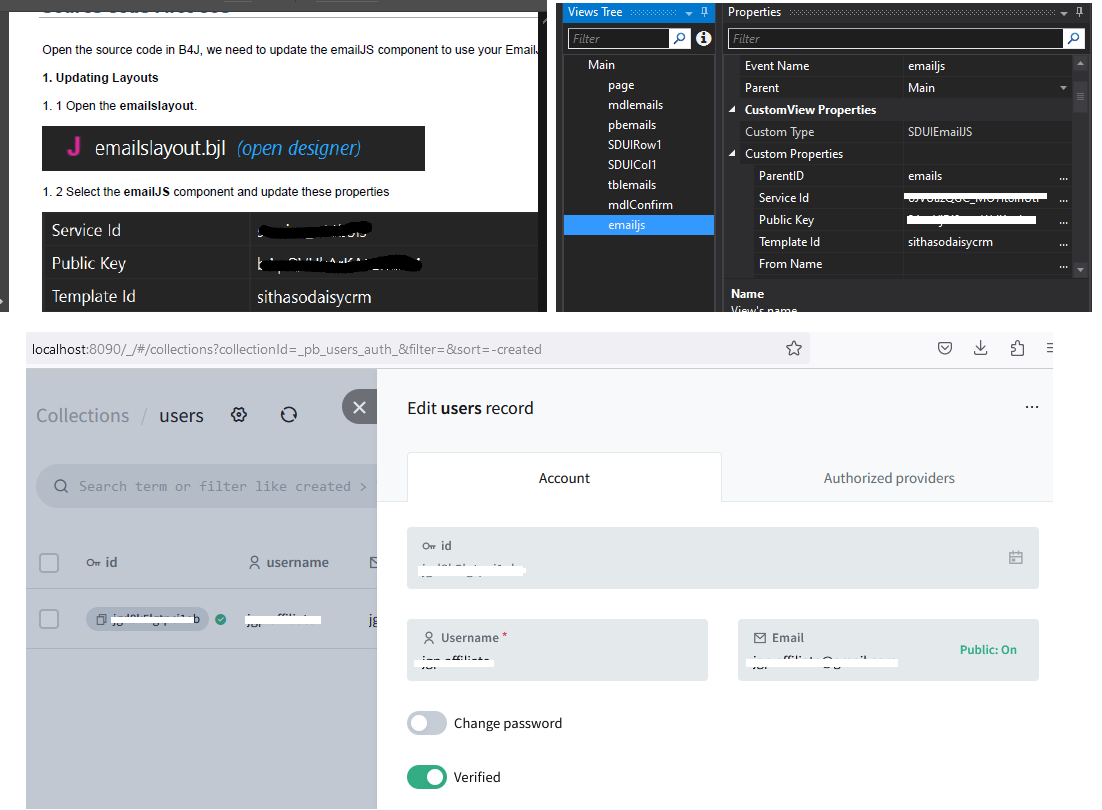Screen dimensions: 1102x810
Task: Bookmark the page with the star icon
Action: [794, 348]
